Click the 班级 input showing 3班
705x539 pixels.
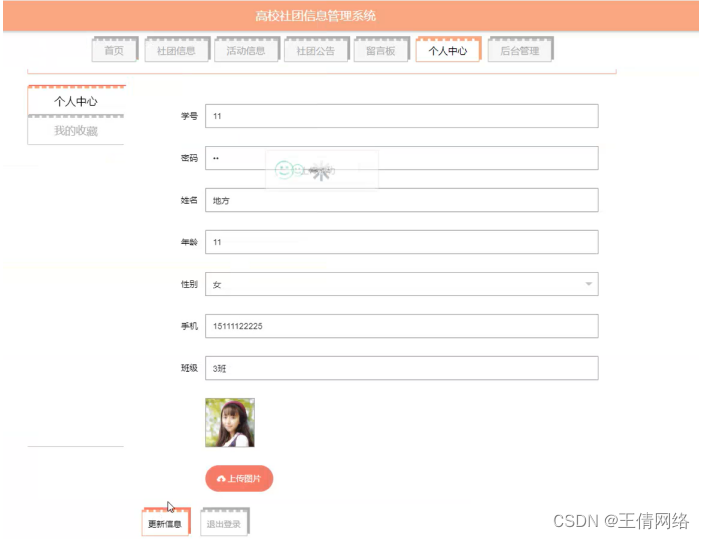(x=402, y=368)
